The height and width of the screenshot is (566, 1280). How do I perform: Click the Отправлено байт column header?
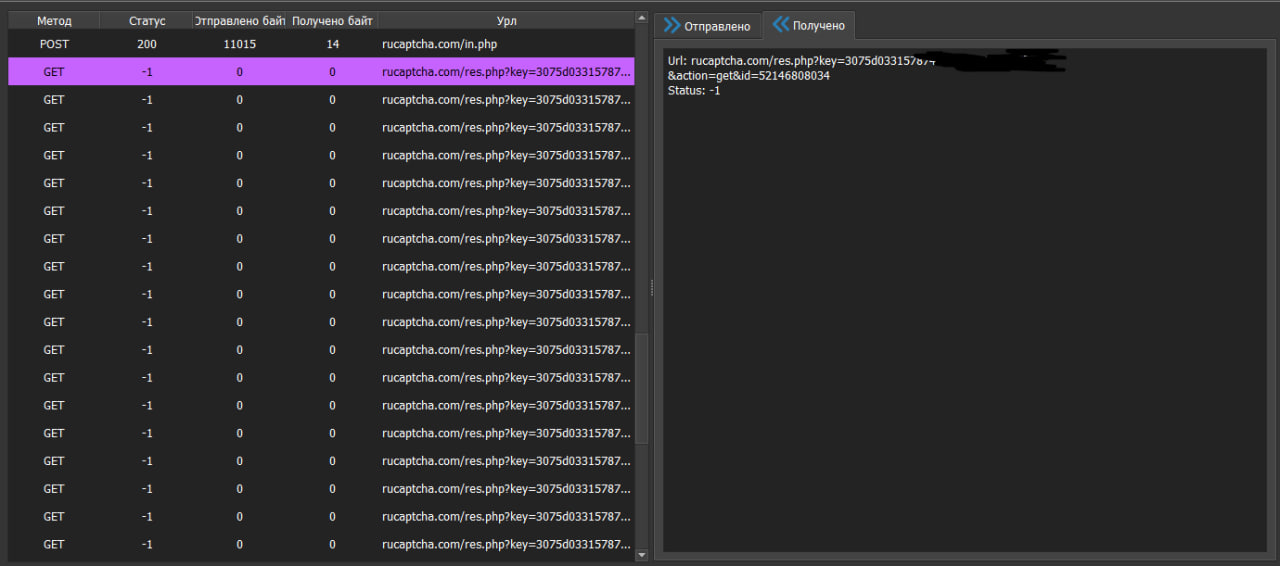click(239, 21)
